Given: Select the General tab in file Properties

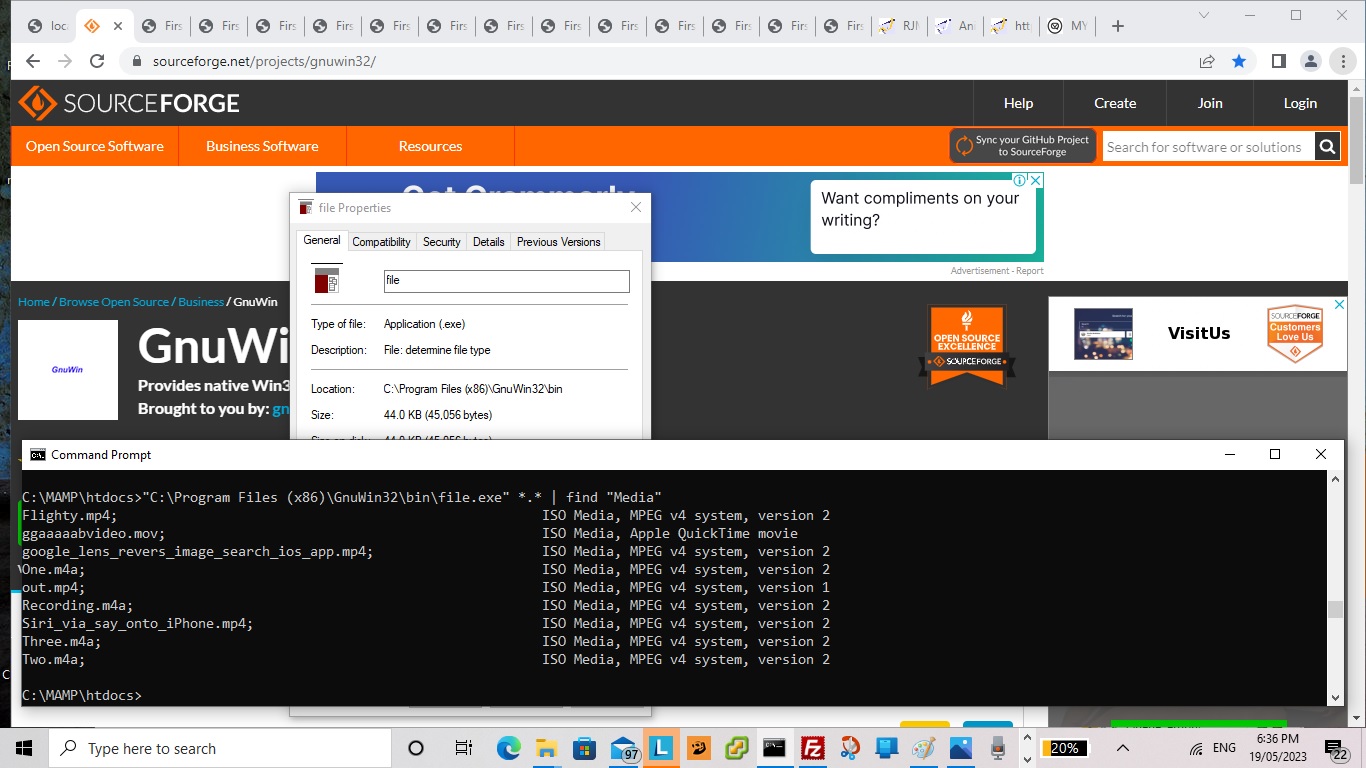Looking at the screenshot, I should [x=322, y=240].
